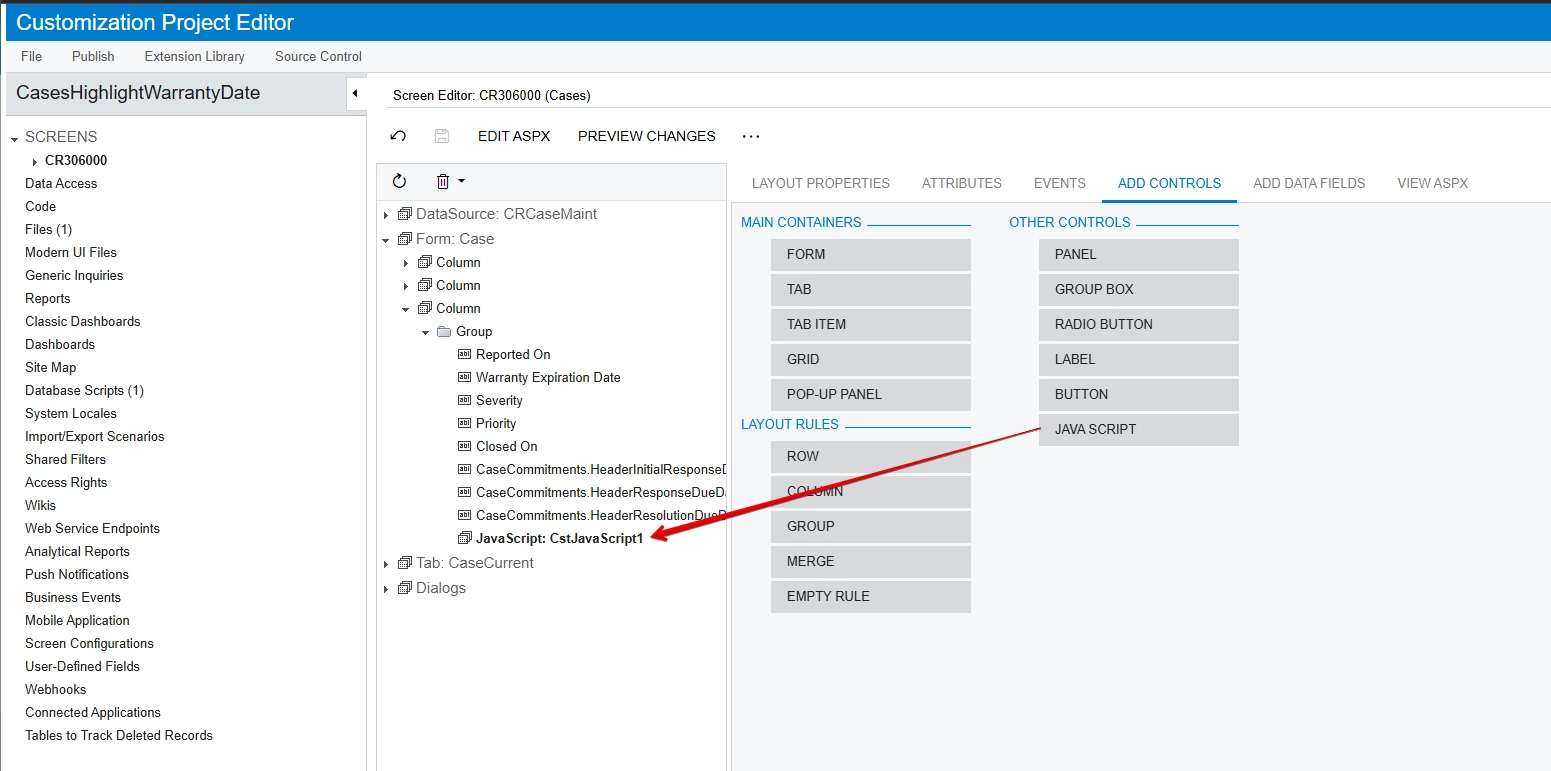Click the save disk icon
Viewport: 1551px width, 771px height.
pos(442,136)
